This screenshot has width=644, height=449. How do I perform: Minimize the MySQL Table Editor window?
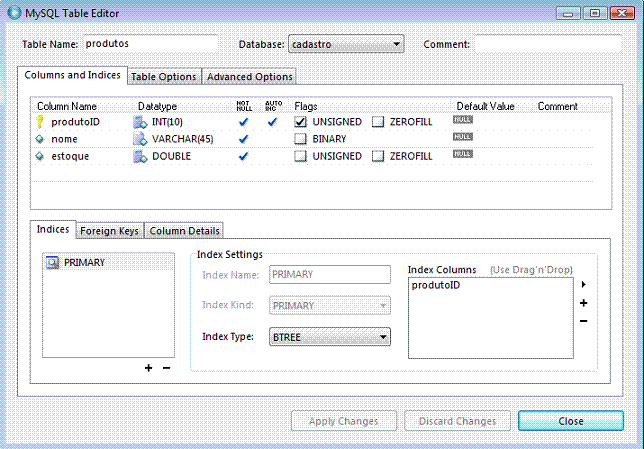click(568, 13)
